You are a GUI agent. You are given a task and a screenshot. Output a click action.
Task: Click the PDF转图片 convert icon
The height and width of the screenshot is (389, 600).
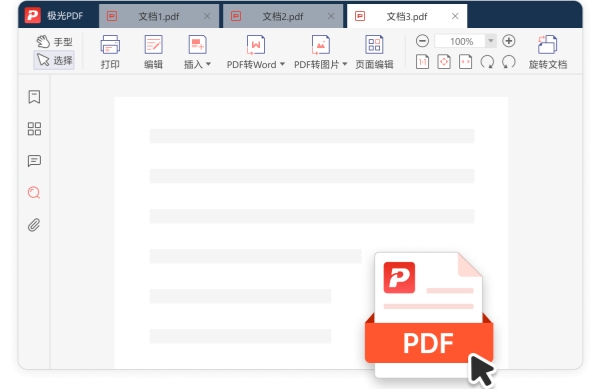(321, 45)
